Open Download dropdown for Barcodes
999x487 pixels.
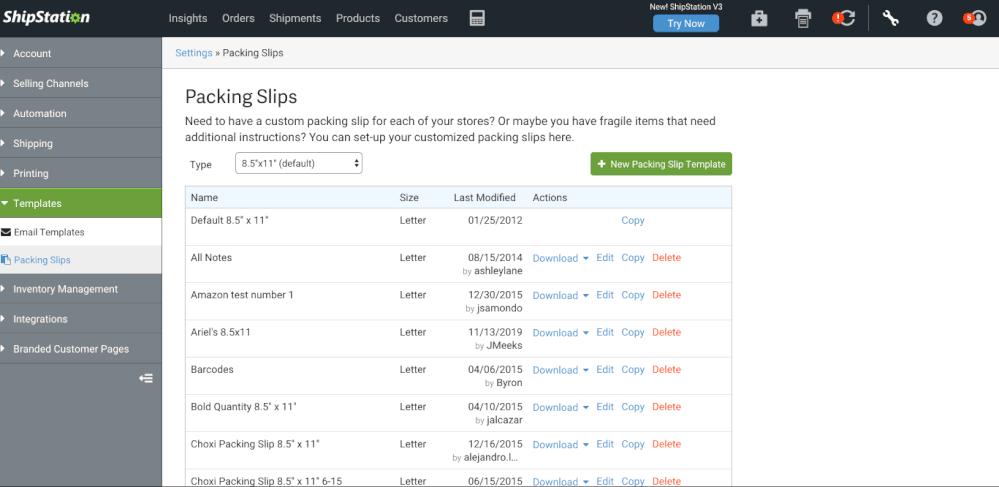(x=560, y=370)
